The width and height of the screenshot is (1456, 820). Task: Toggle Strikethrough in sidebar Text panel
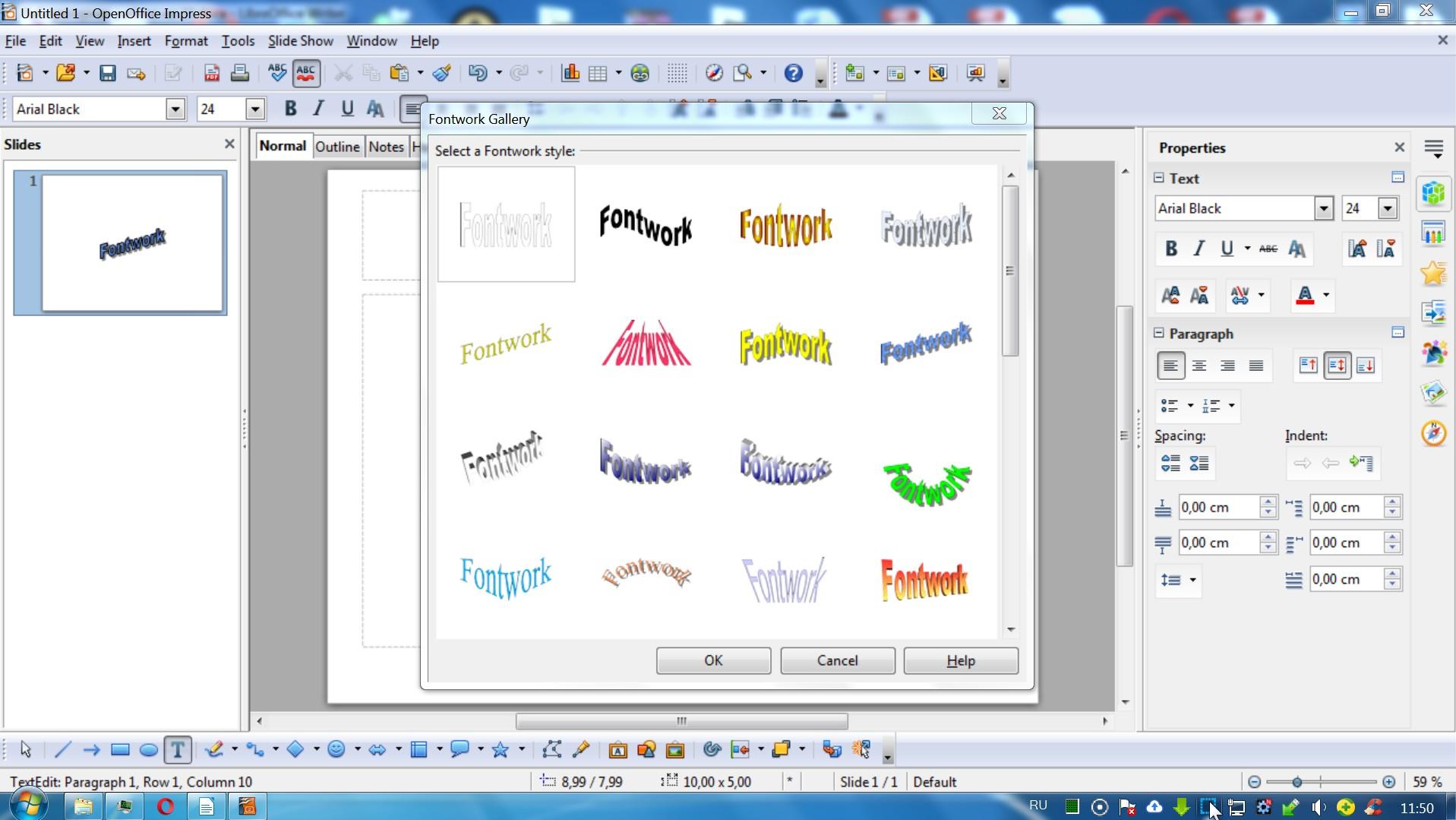tap(1268, 249)
